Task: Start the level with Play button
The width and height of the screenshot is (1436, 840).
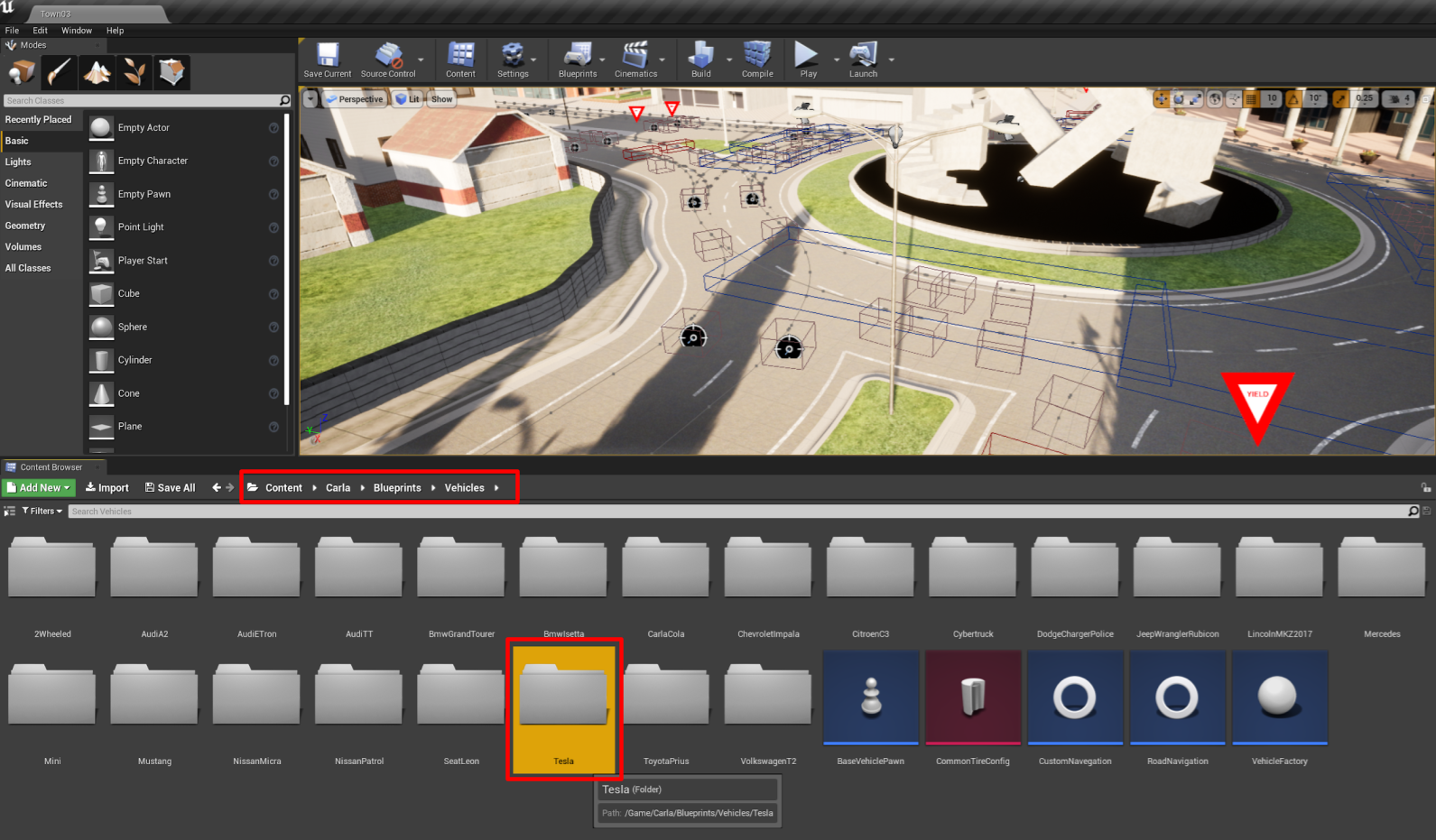Action: 808,60
